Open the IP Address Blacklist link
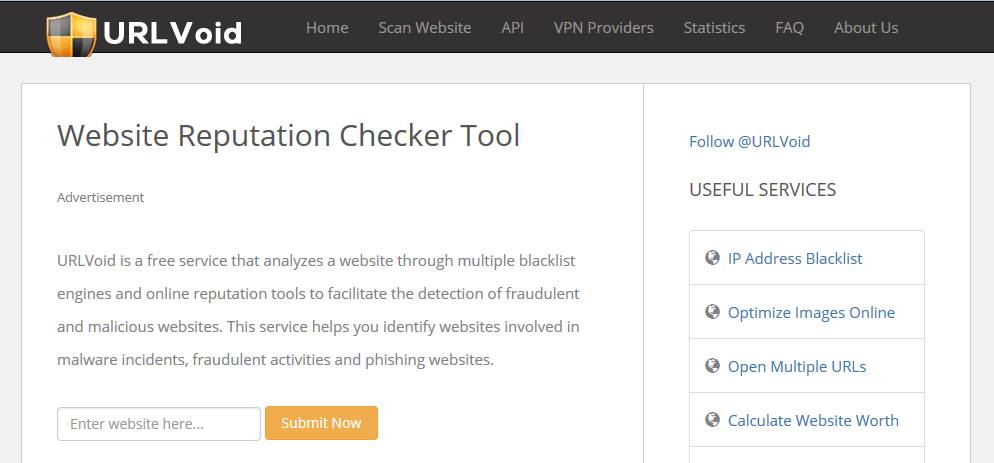Screen dimensions: 994x463 point(795,258)
